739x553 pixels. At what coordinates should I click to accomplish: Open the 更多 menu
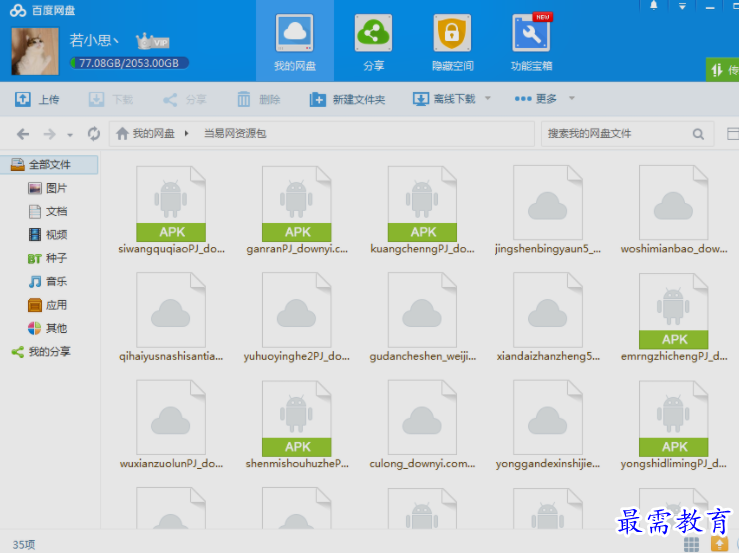(x=536, y=99)
